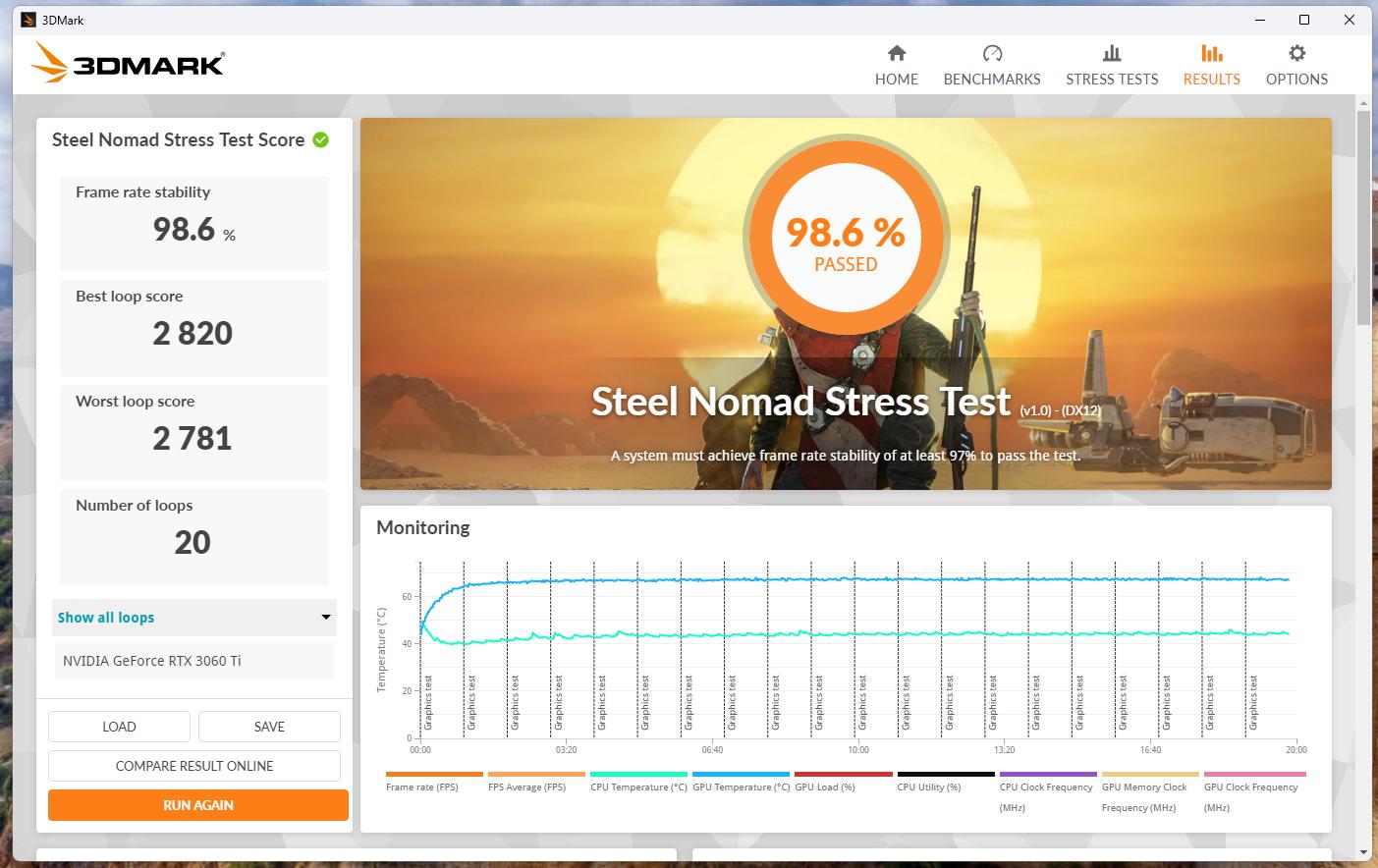Click the 3DMark logo
Viewport: 1378px width, 868px height.
click(x=128, y=64)
